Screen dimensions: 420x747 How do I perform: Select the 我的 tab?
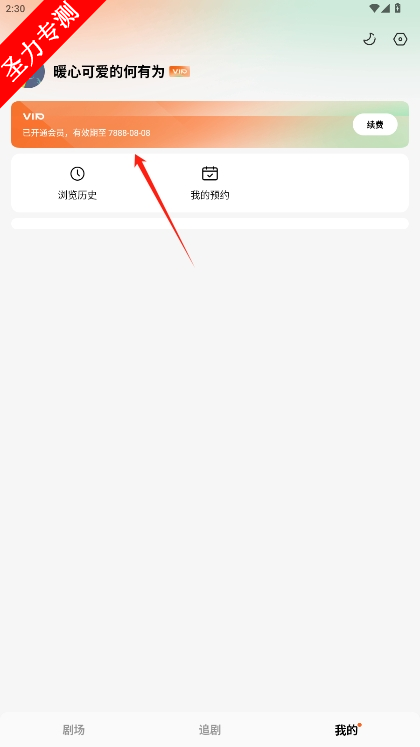coord(346,729)
